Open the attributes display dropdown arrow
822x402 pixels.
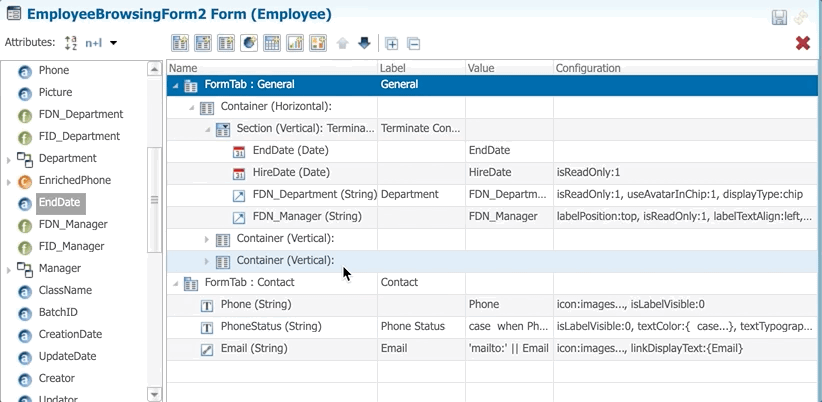pos(113,43)
